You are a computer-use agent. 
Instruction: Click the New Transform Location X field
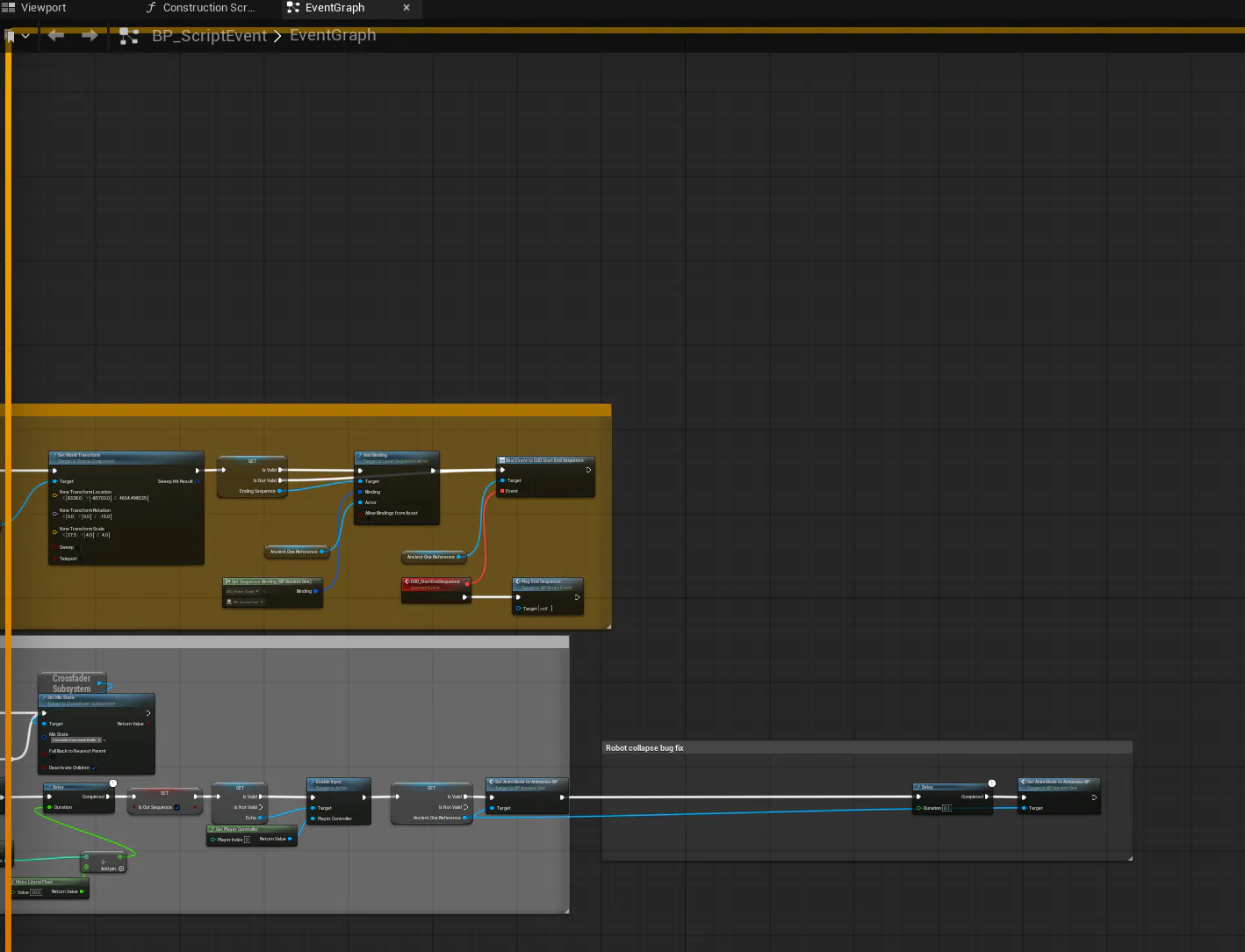75,498
